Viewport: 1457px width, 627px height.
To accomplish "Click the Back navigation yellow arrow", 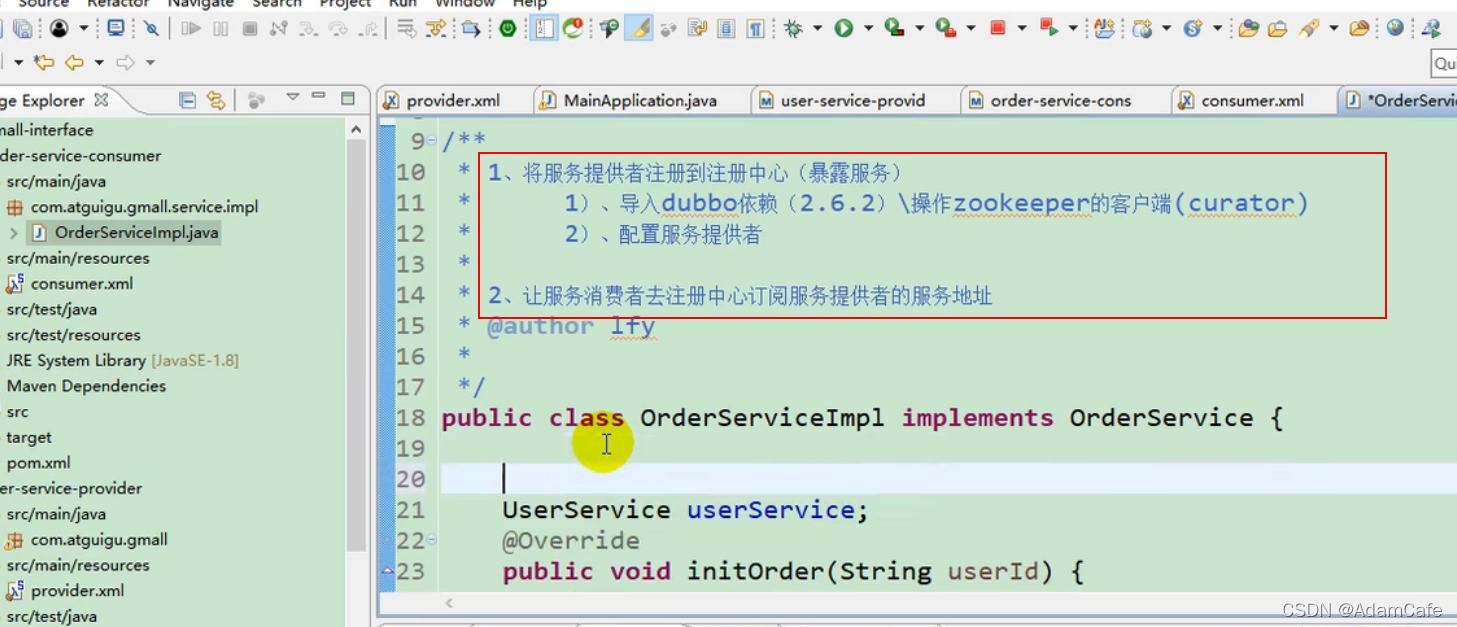I will (74, 63).
